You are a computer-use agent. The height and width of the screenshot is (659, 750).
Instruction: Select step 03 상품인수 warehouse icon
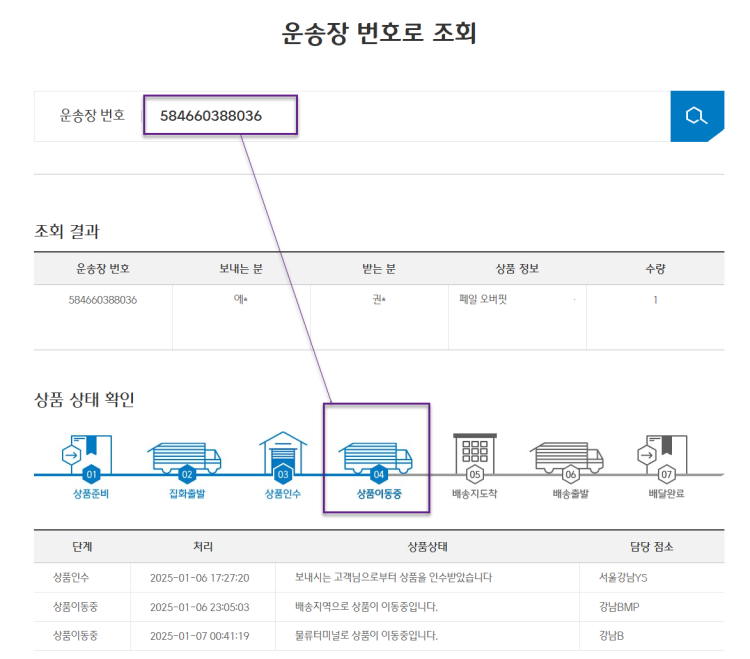pyautogui.click(x=283, y=456)
